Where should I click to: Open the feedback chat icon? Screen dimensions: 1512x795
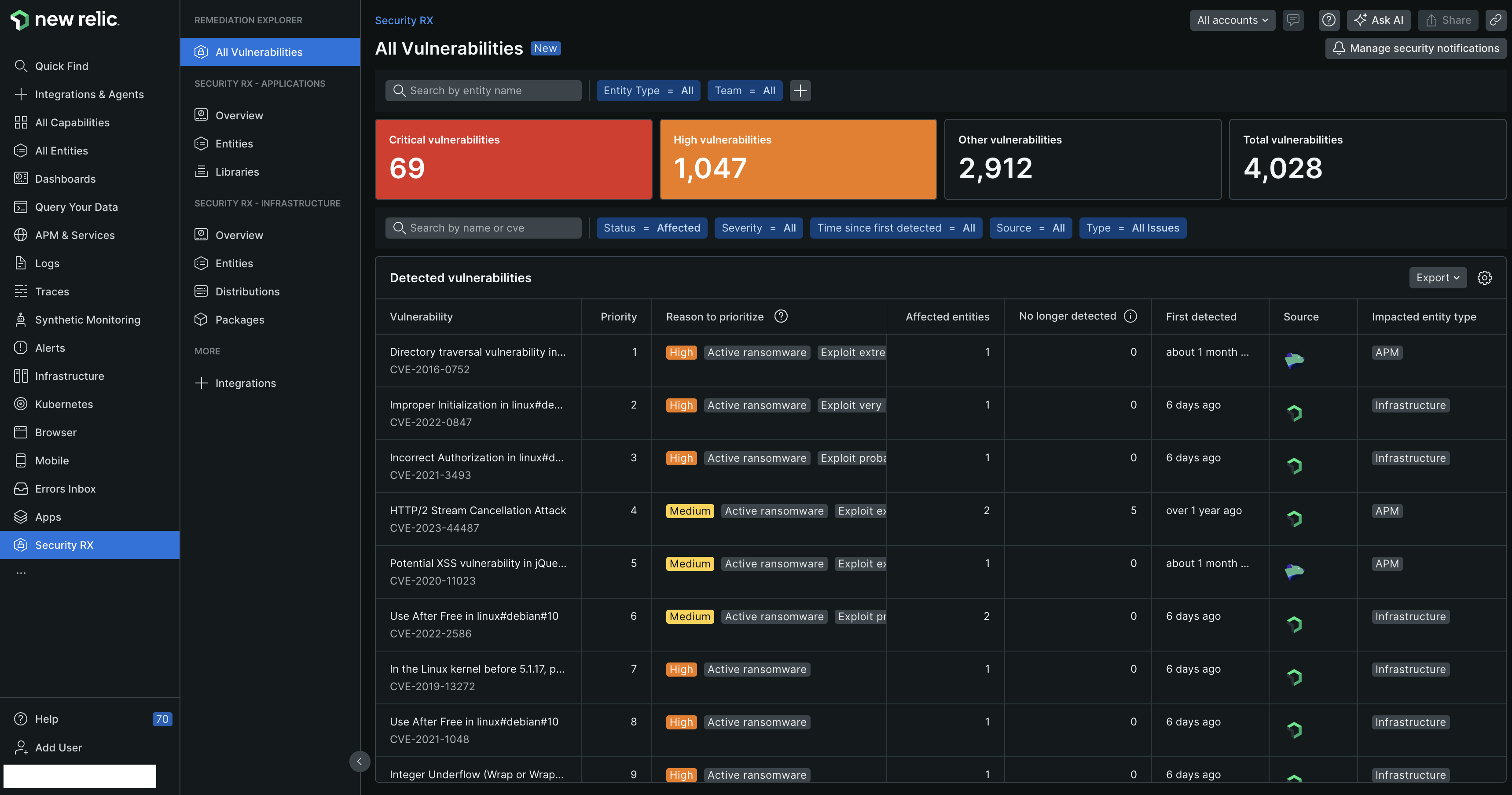(x=1293, y=20)
